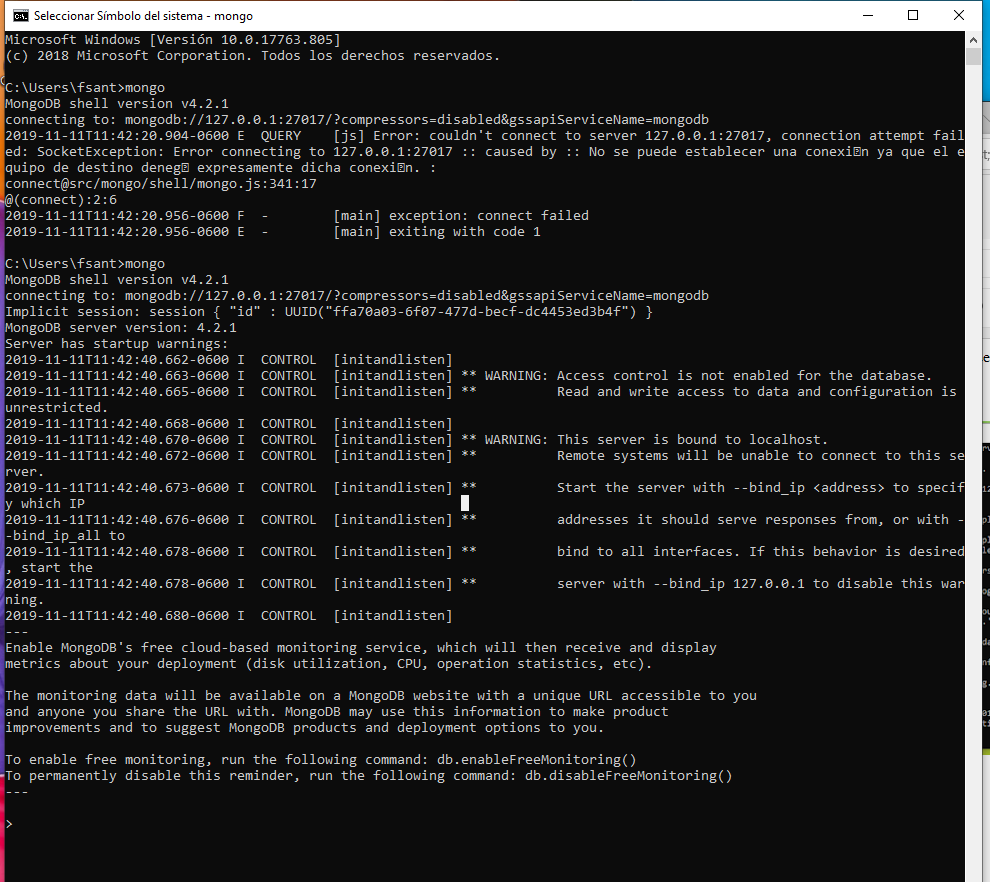Image resolution: width=990 pixels, height=882 pixels.
Task: Click the window title 'Seleccionar Símbolo del sistema - mongo'
Action: coord(143,16)
